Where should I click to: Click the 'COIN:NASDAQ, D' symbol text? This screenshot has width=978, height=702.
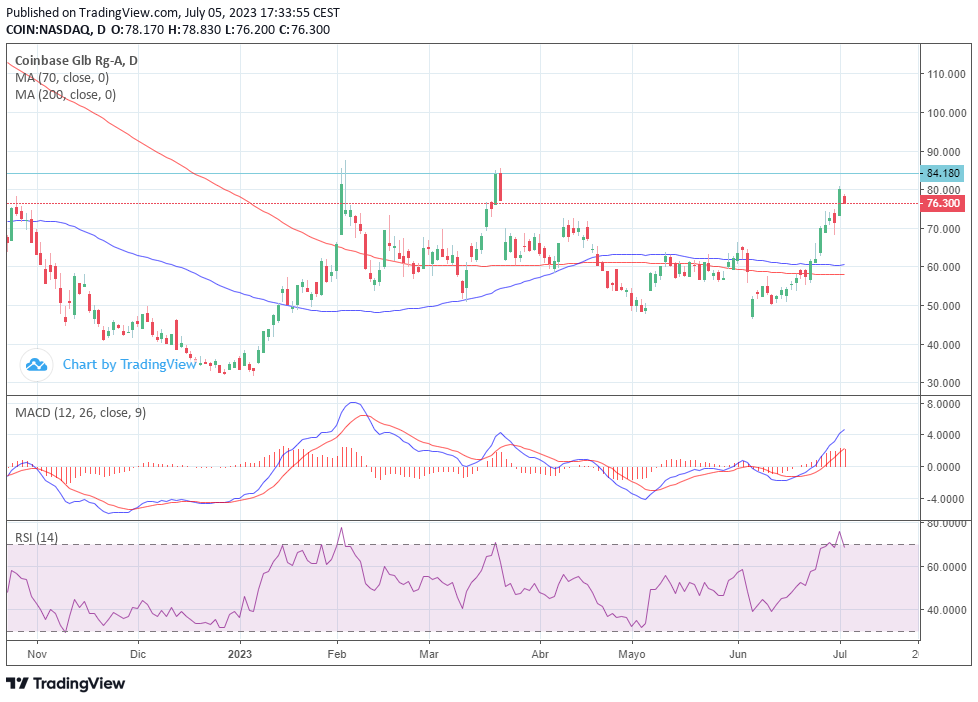[x=56, y=29]
